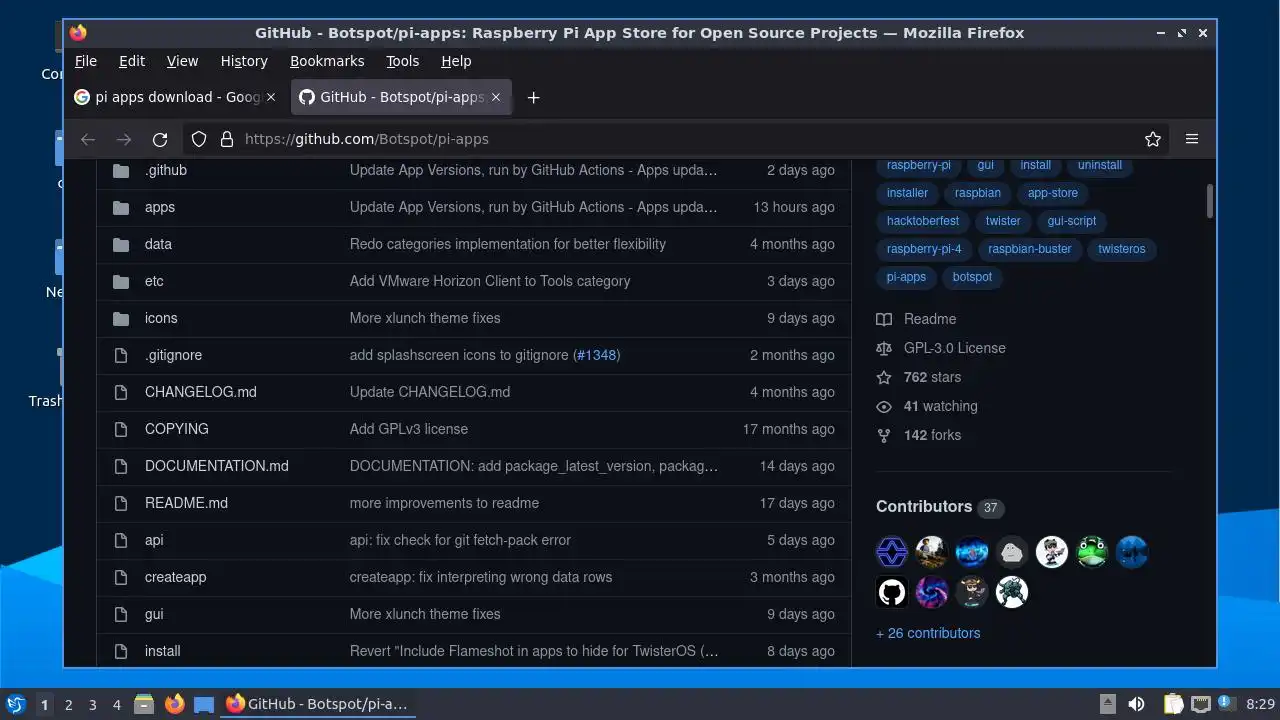
Task: Open the .github folder
Action: tap(166, 170)
